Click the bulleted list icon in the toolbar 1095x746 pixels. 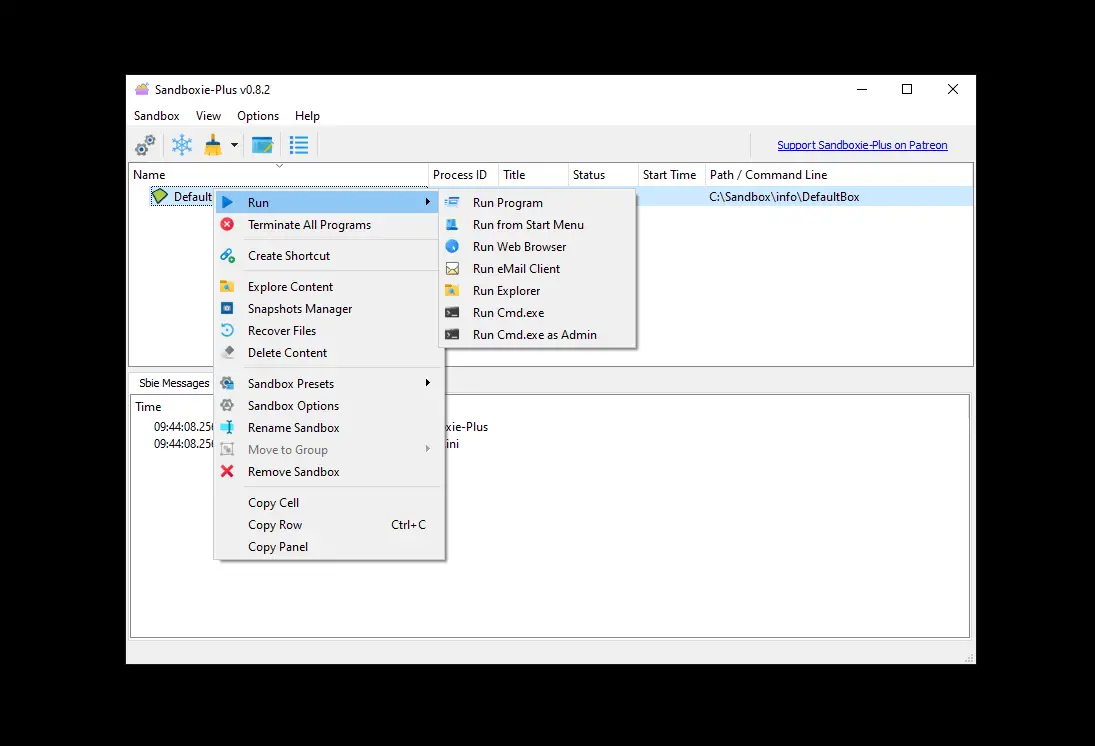tap(299, 145)
